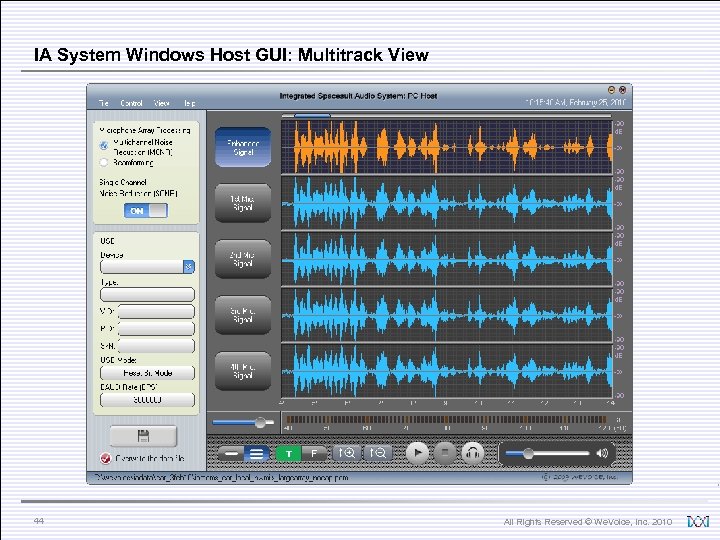Click the USB Mode value button

[147, 373]
